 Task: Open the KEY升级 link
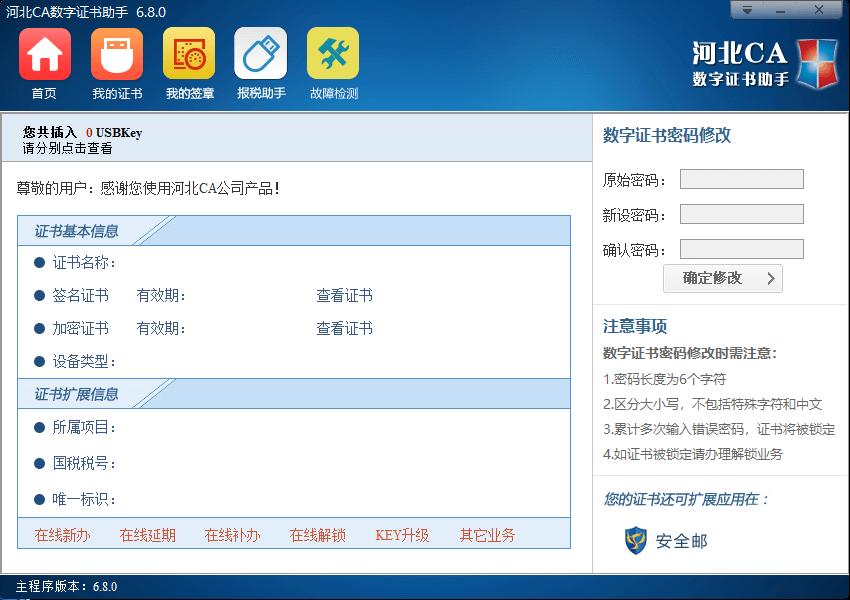pyautogui.click(x=402, y=536)
